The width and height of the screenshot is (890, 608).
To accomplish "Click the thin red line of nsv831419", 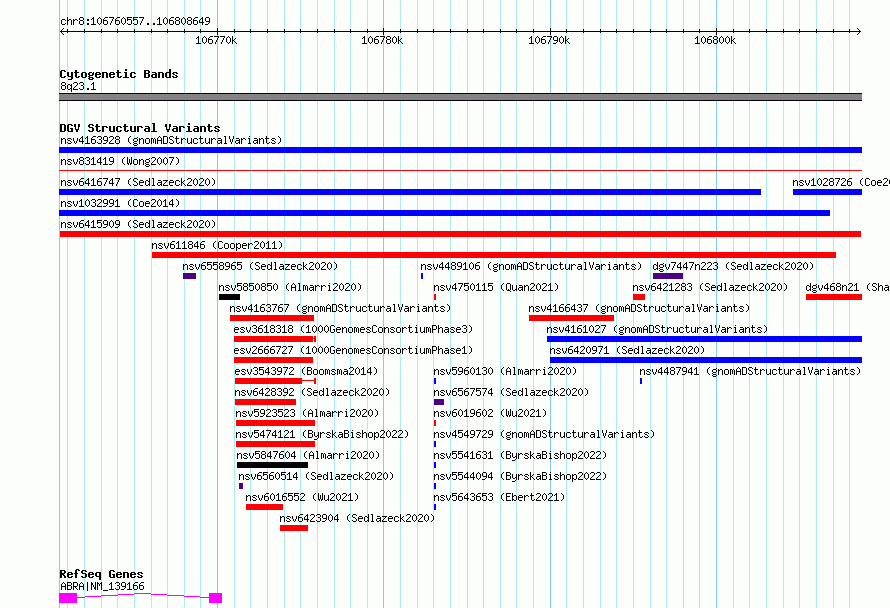I will coord(460,170).
